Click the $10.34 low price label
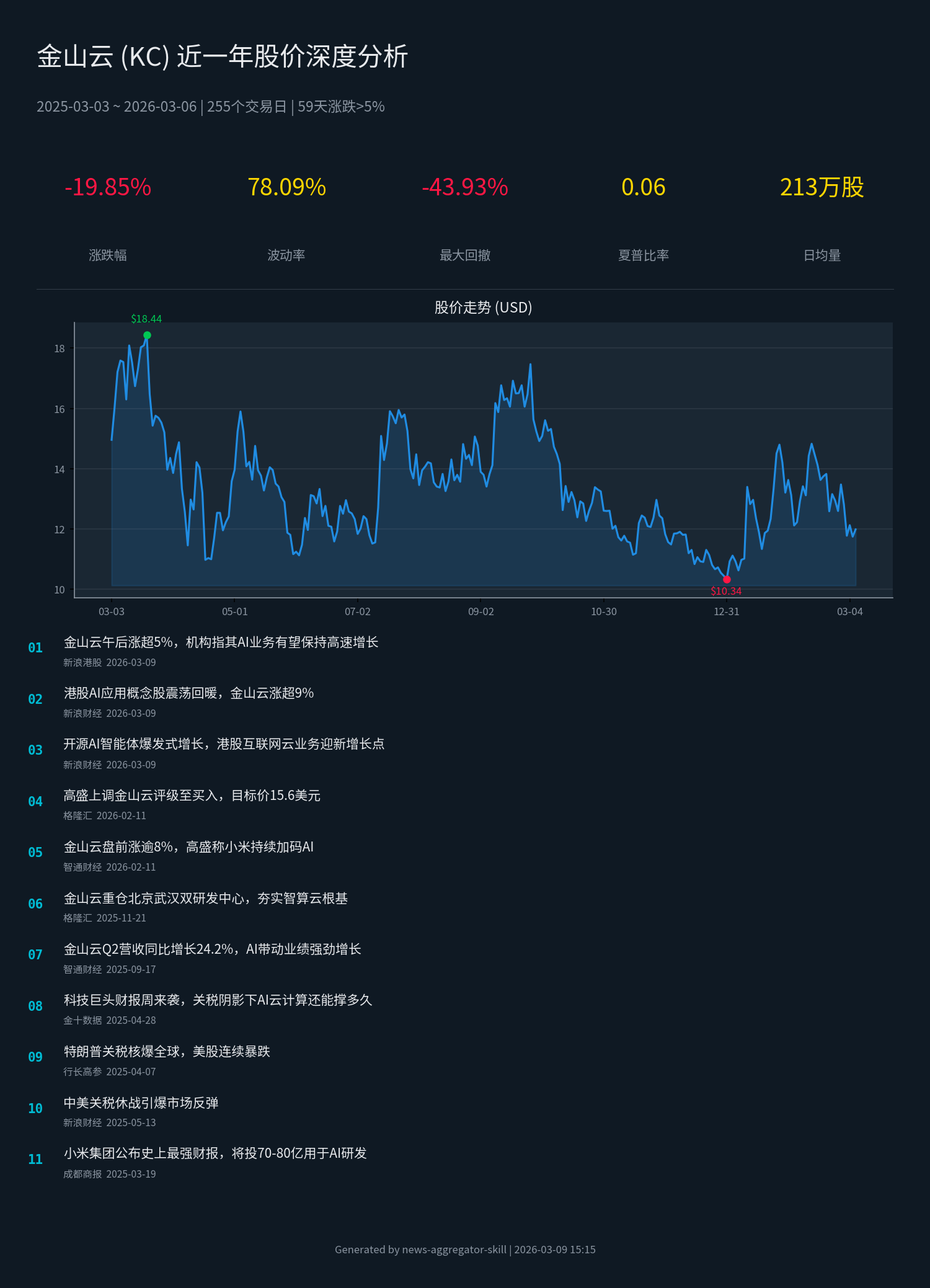The width and height of the screenshot is (930, 1288). tap(726, 592)
